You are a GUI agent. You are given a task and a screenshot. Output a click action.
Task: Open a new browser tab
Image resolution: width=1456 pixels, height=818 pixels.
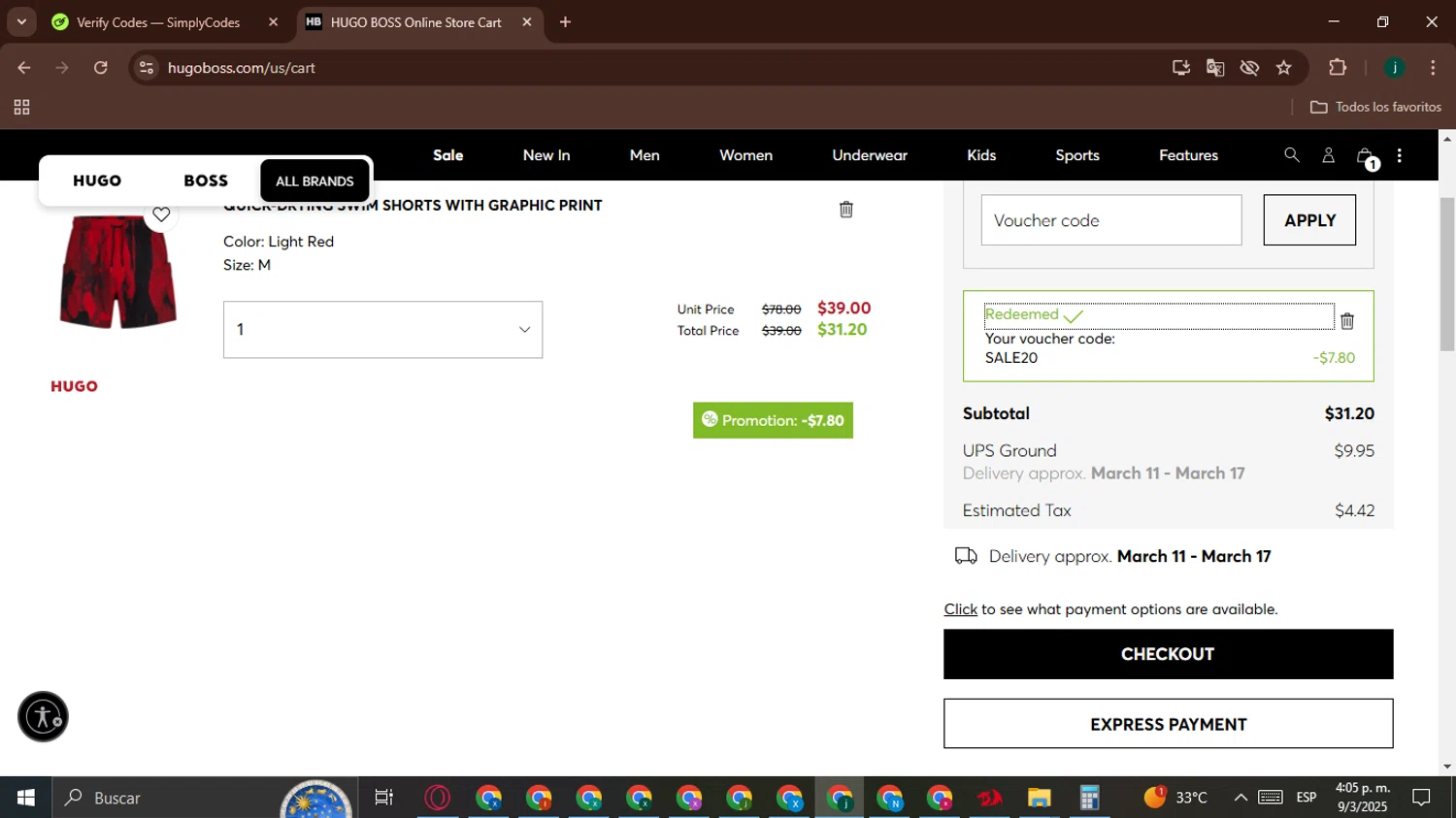(565, 22)
